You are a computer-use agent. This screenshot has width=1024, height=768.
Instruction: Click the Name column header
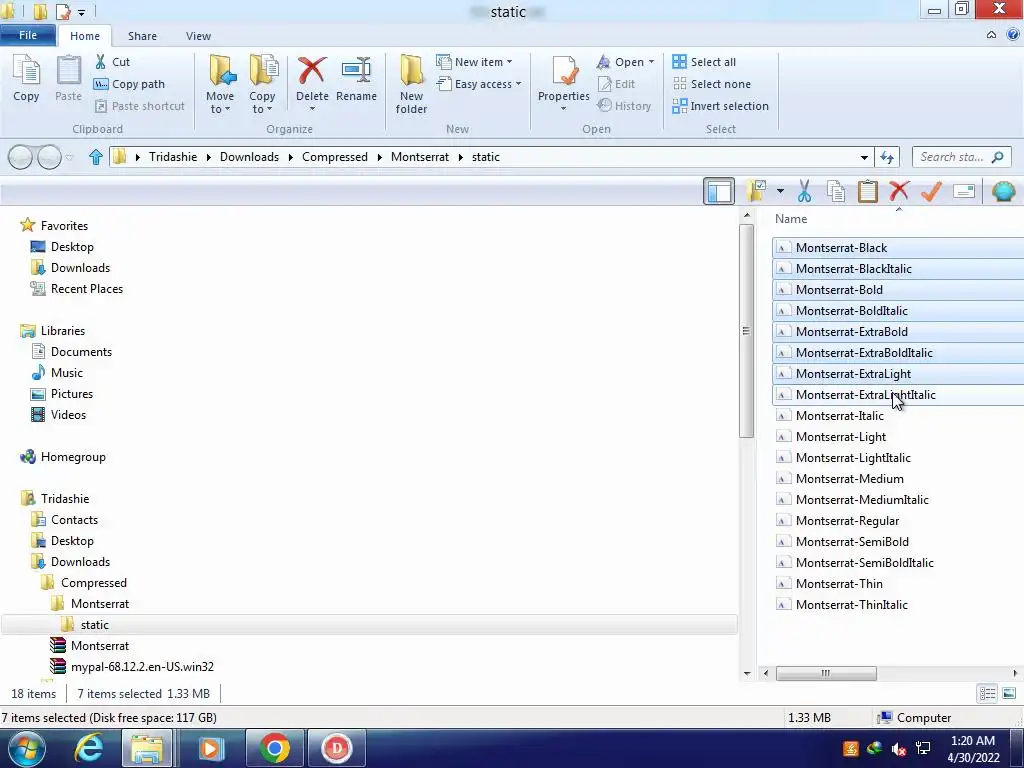[791, 219]
